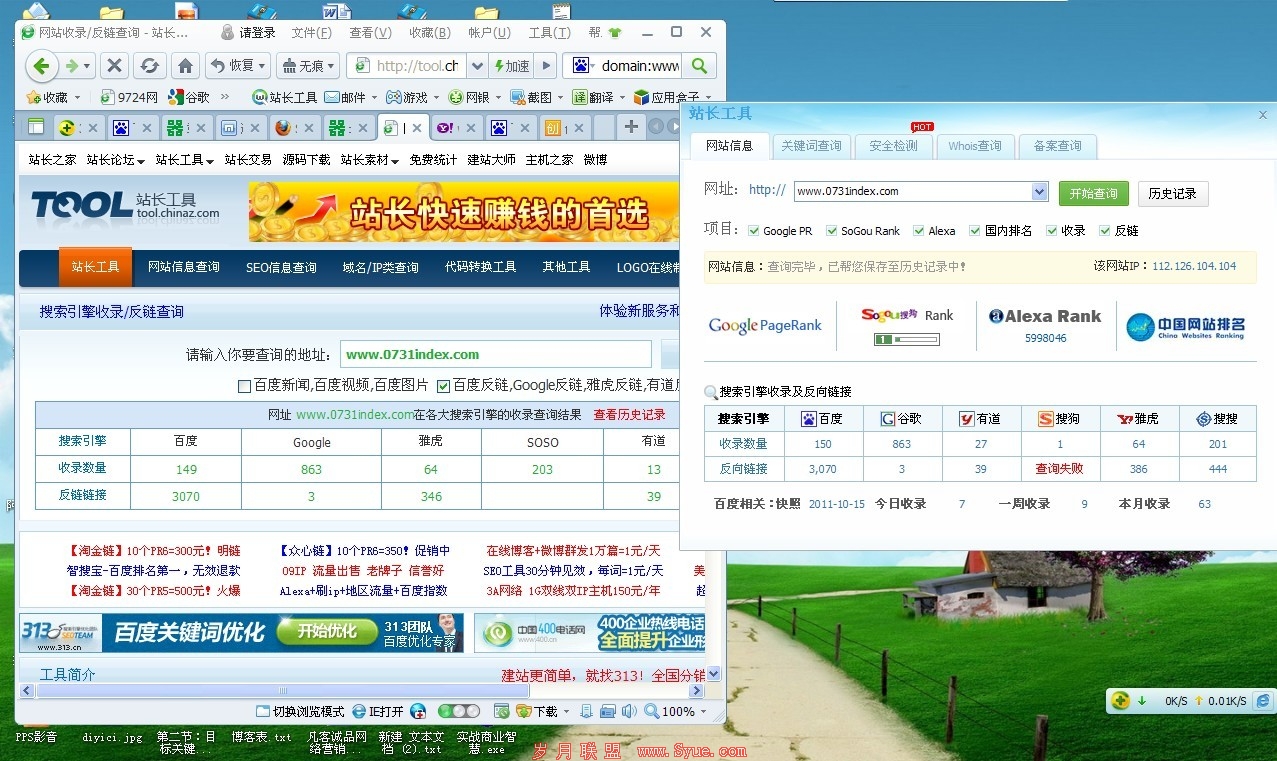The height and width of the screenshot is (761, 1277).
Task: Click the mute speaker icon in status bar
Action: 628,711
